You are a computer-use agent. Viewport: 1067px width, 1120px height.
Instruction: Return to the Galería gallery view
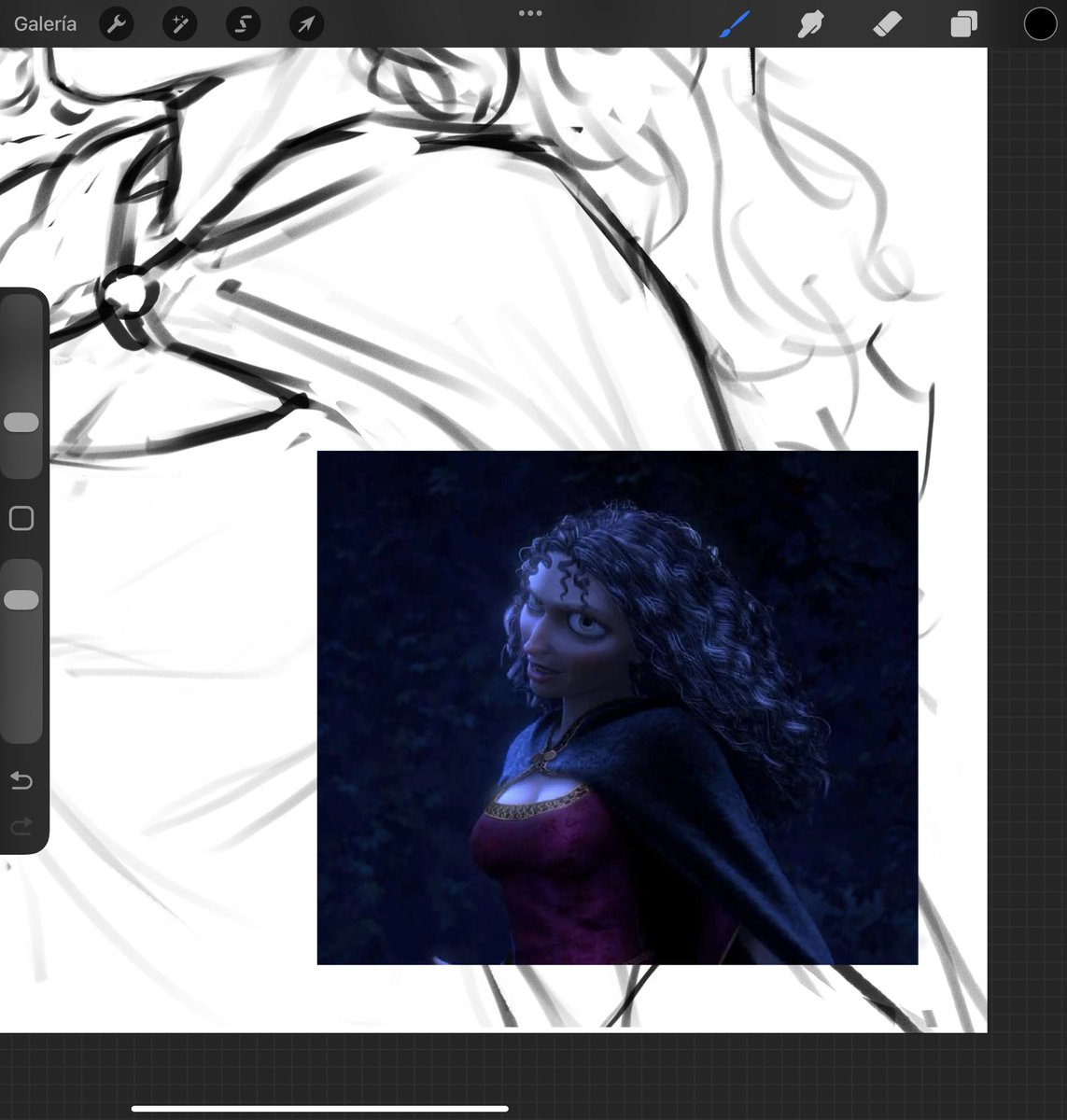[45, 24]
